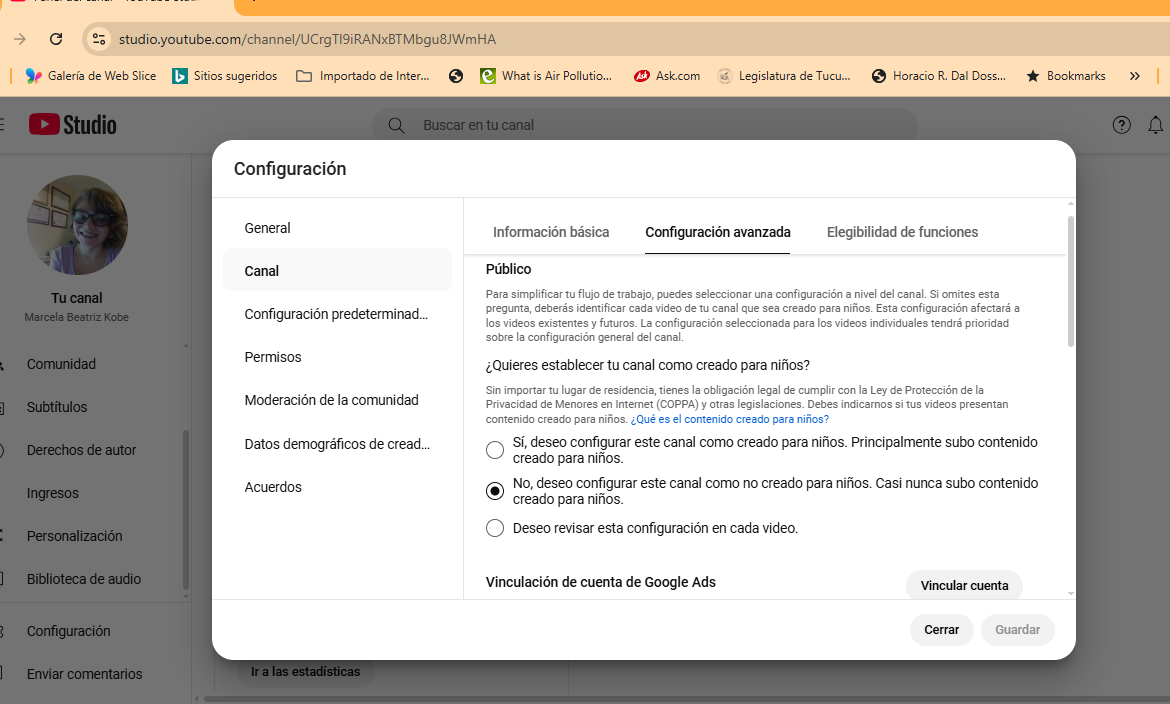Open Configuración in the Studio left menu
Image resolution: width=1170 pixels, height=704 pixels.
point(69,631)
